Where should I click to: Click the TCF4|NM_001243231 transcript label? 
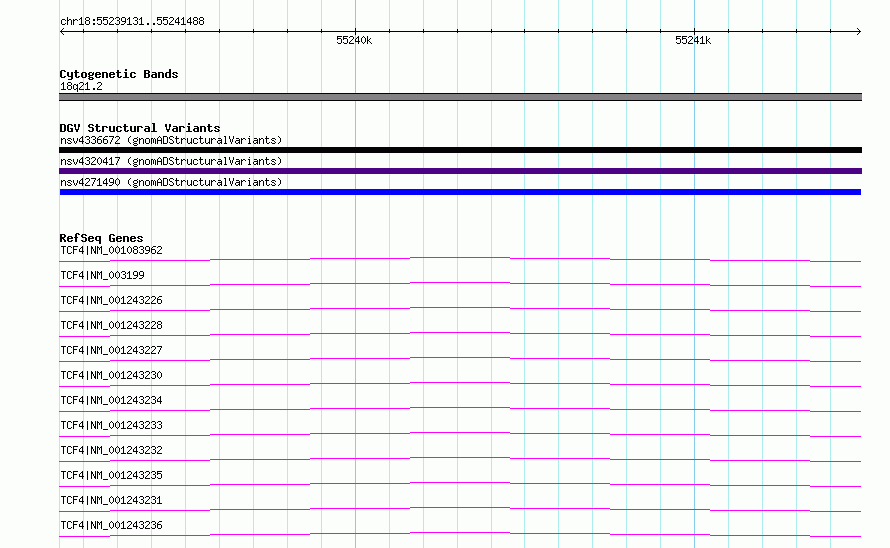111,500
